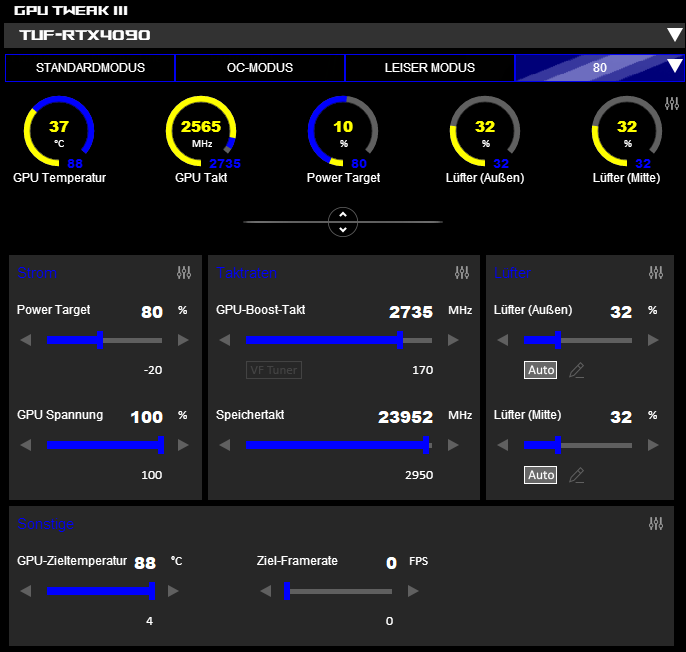
Task: Switch to OC-MODUS
Action: [x=260, y=68]
